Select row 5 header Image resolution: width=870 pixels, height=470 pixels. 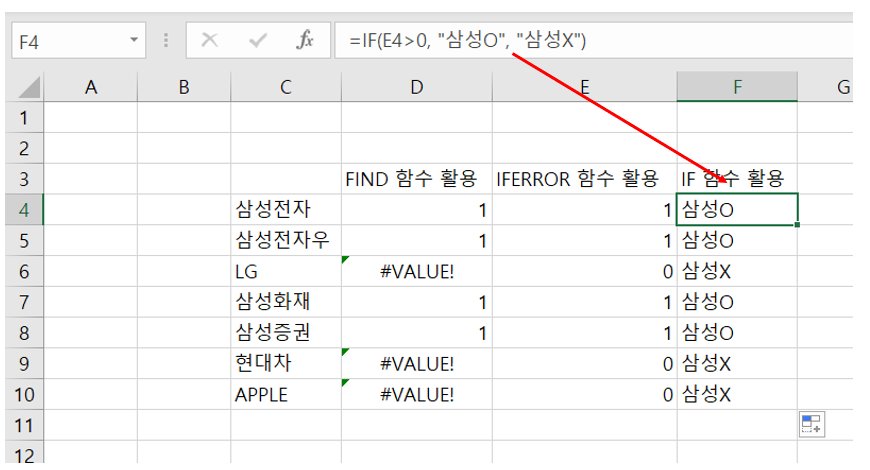point(24,241)
